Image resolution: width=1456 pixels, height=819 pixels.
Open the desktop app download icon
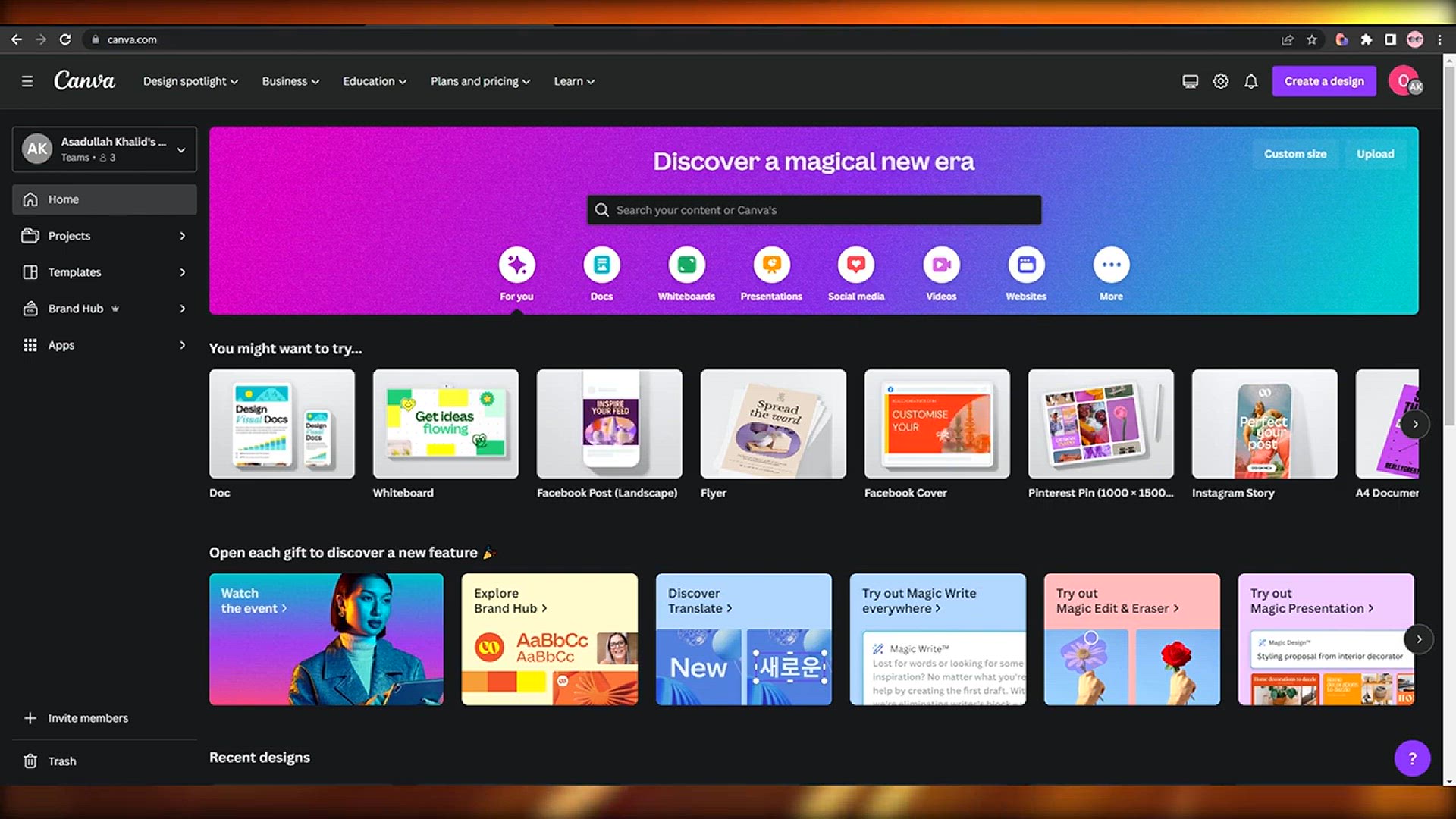point(1191,81)
